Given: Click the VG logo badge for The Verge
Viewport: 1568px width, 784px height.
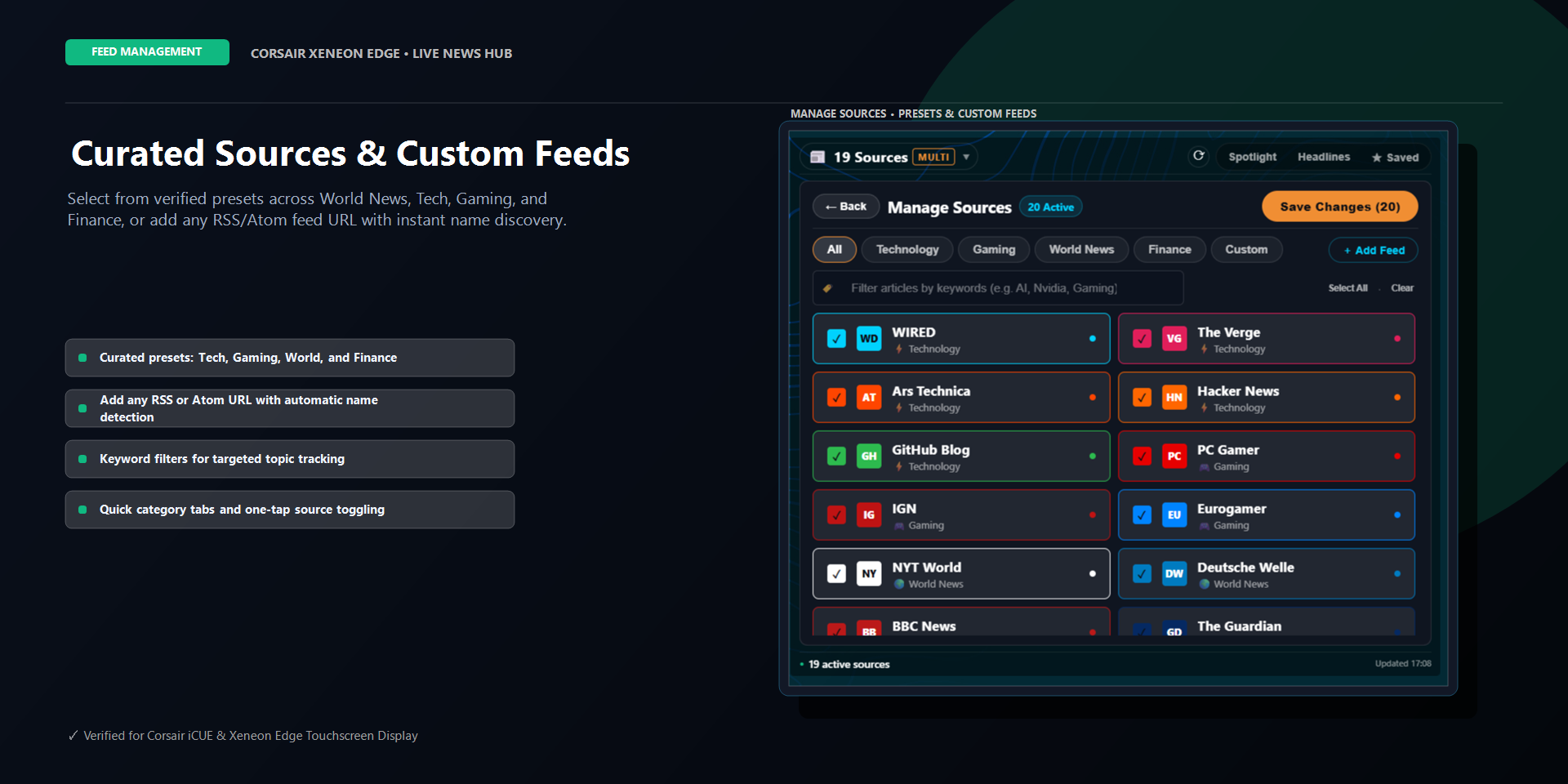Looking at the screenshot, I should (x=1174, y=338).
